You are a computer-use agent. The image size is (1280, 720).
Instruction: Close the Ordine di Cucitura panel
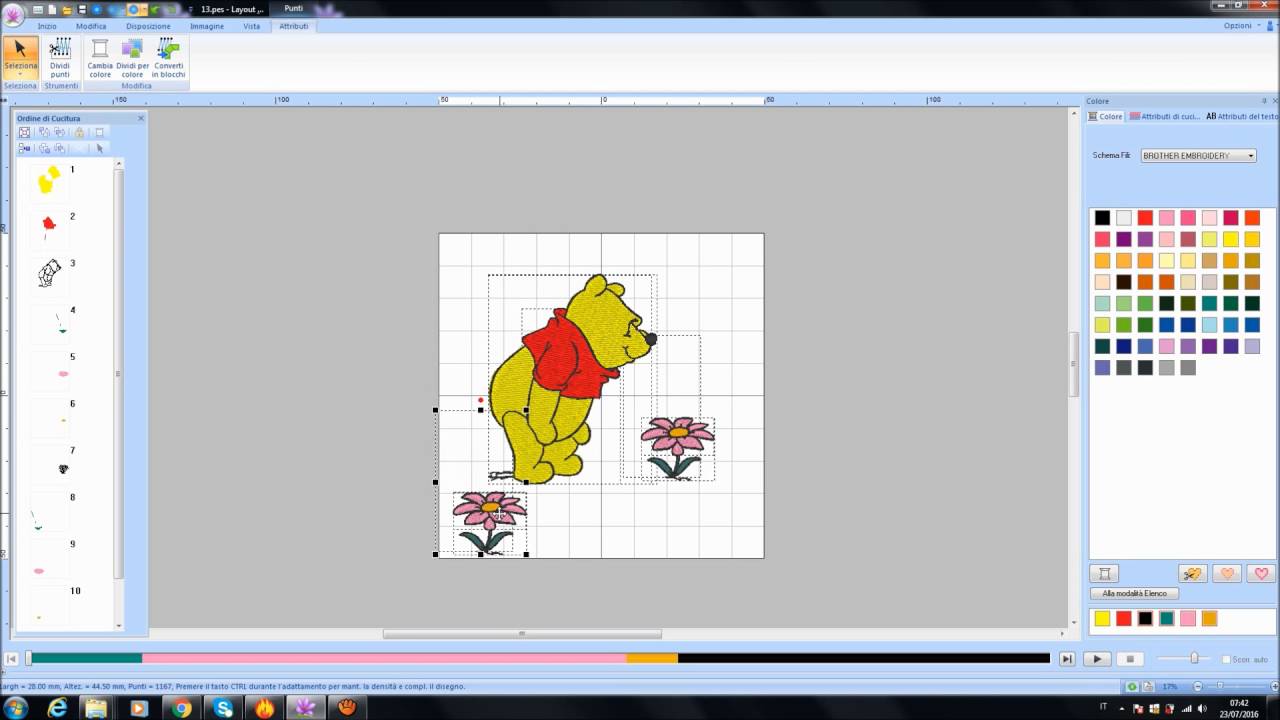(141, 118)
